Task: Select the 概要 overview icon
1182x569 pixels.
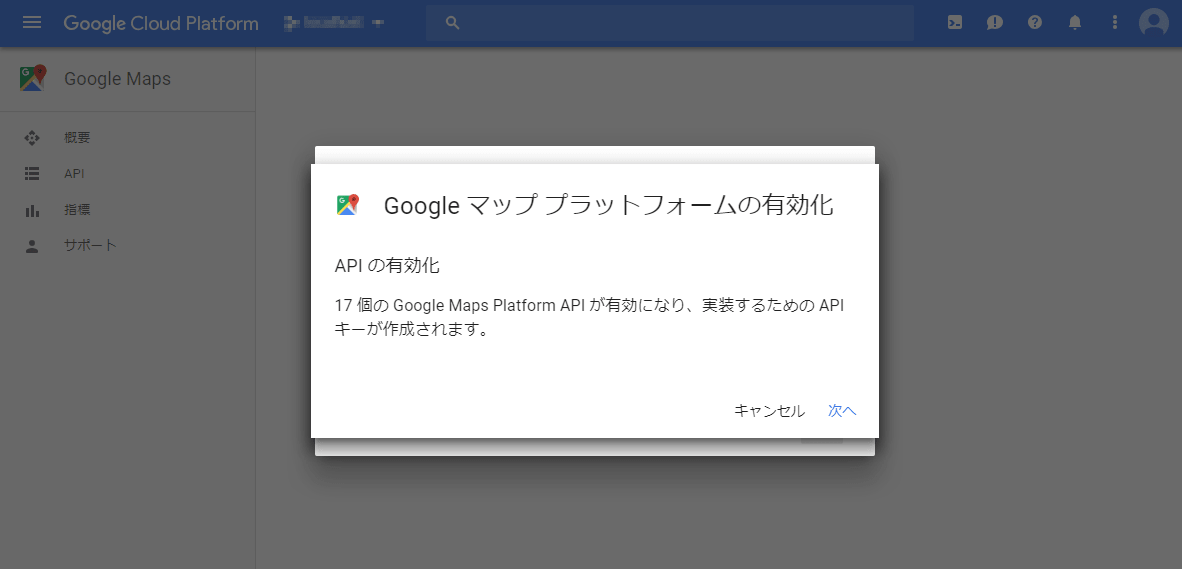Action: 32,138
